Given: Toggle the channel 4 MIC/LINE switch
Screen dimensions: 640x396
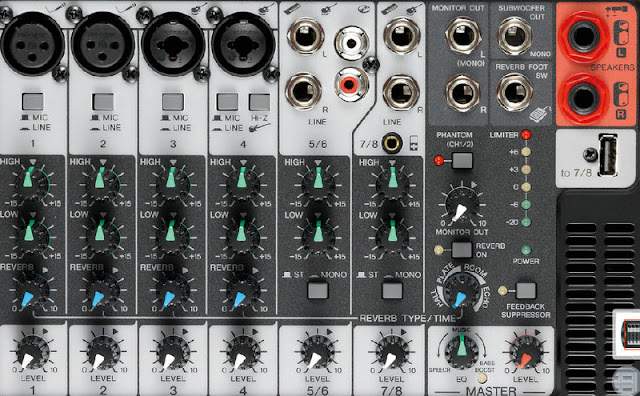Looking at the screenshot, I should 227,102.
